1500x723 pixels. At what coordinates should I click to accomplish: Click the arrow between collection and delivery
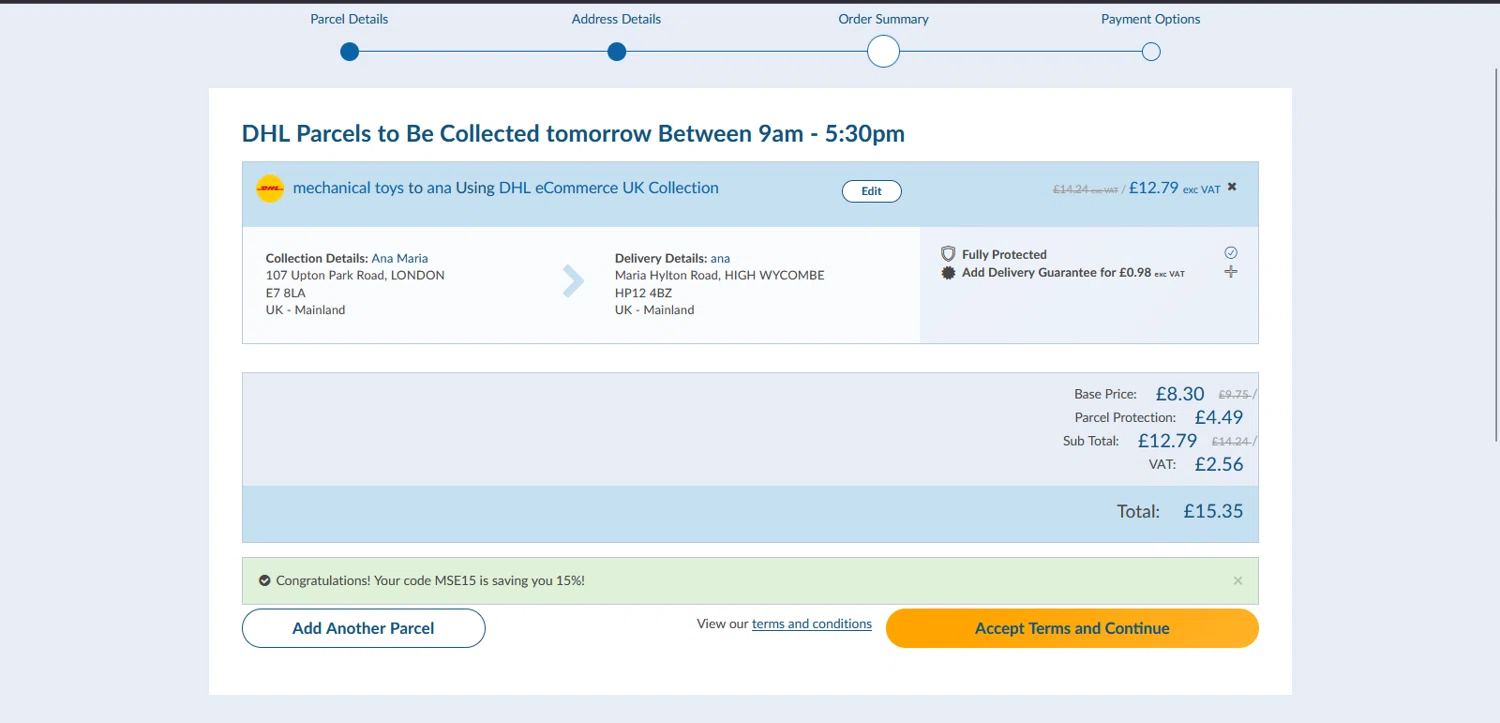coord(573,282)
